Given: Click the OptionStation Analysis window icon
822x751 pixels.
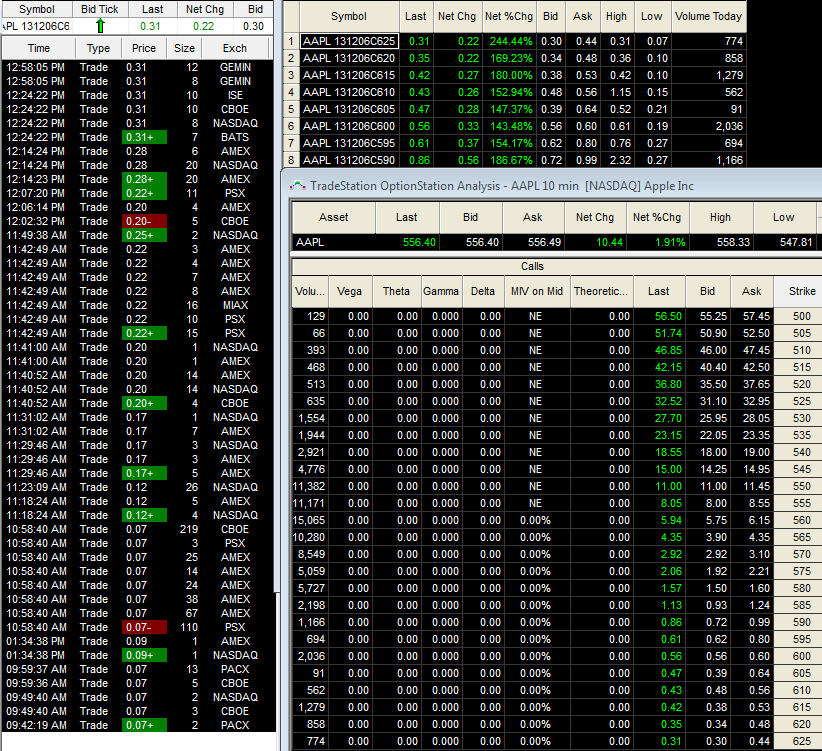Looking at the screenshot, I should pos(297,186).
